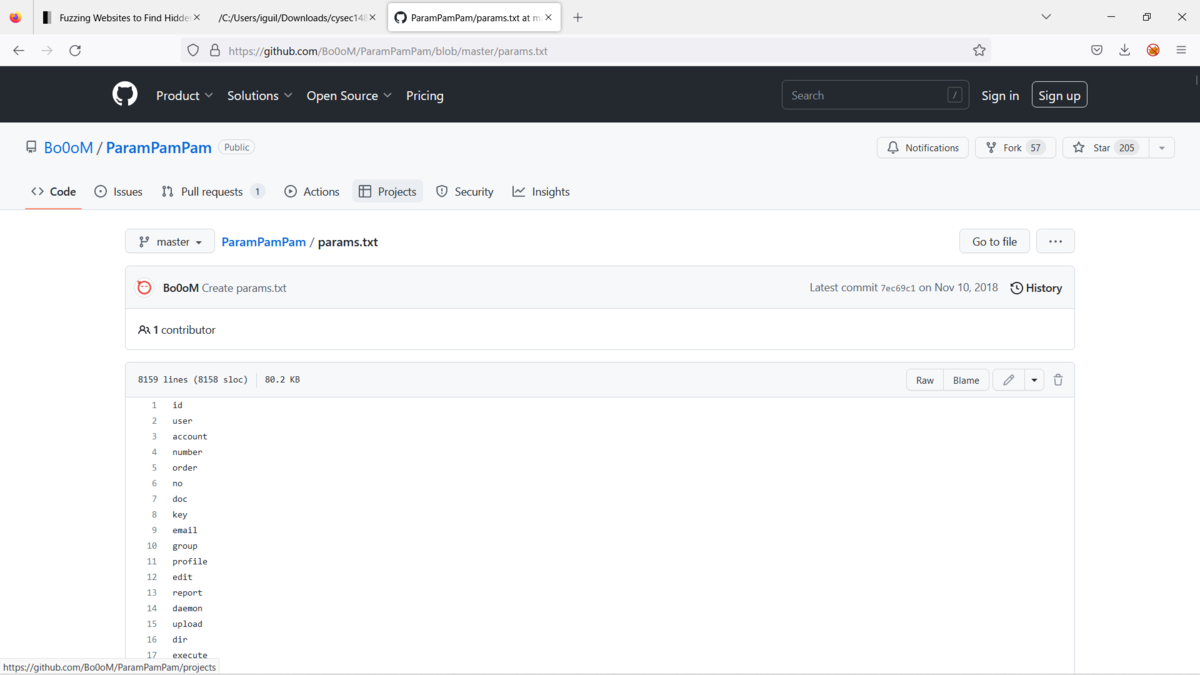Expand the Product menu
The width and height of the screenshot is (1200, 675).
(184, 96)
